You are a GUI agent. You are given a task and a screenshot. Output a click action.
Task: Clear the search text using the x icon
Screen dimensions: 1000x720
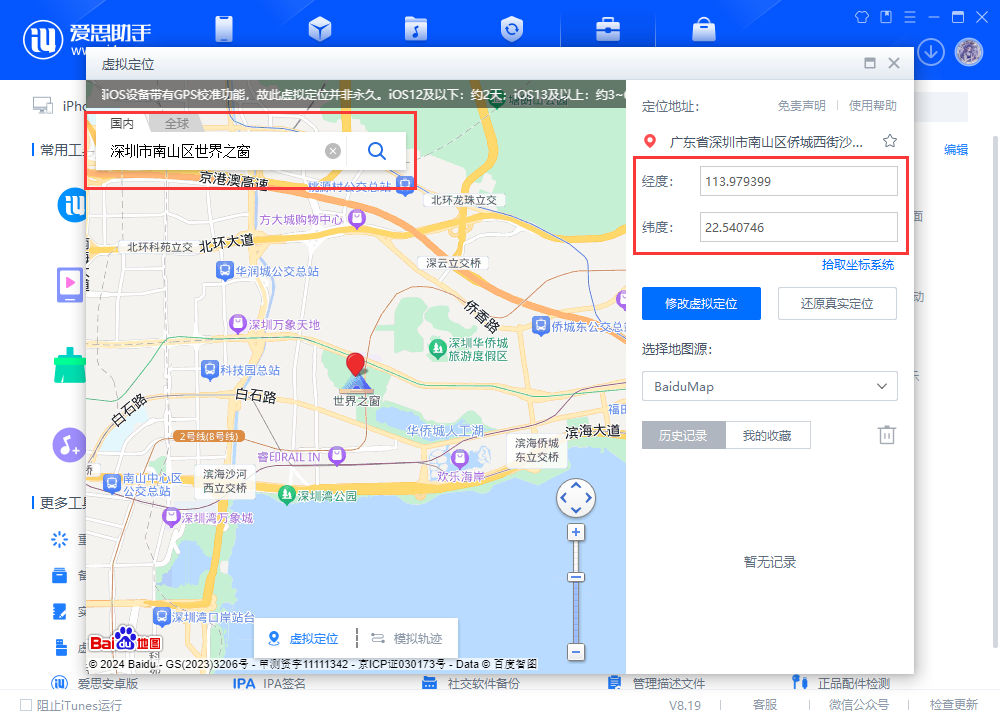(x=332, y=150)
